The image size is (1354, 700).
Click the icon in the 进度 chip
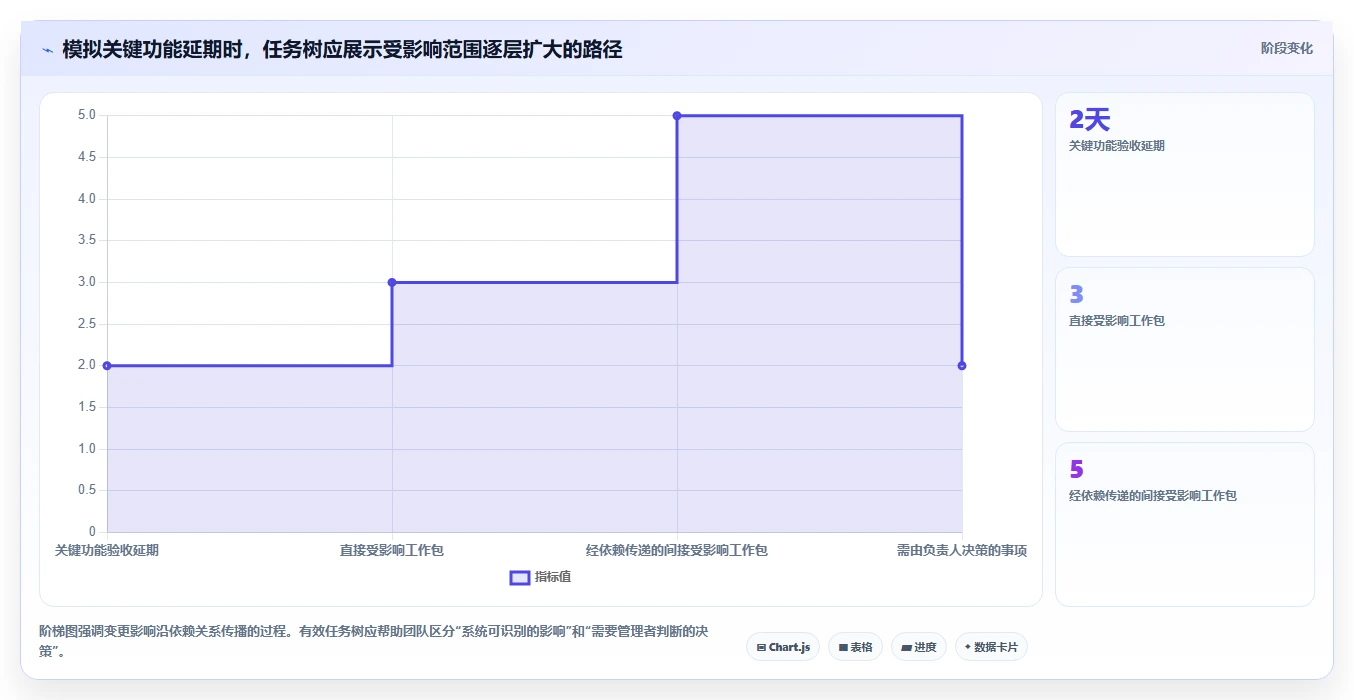906,648
